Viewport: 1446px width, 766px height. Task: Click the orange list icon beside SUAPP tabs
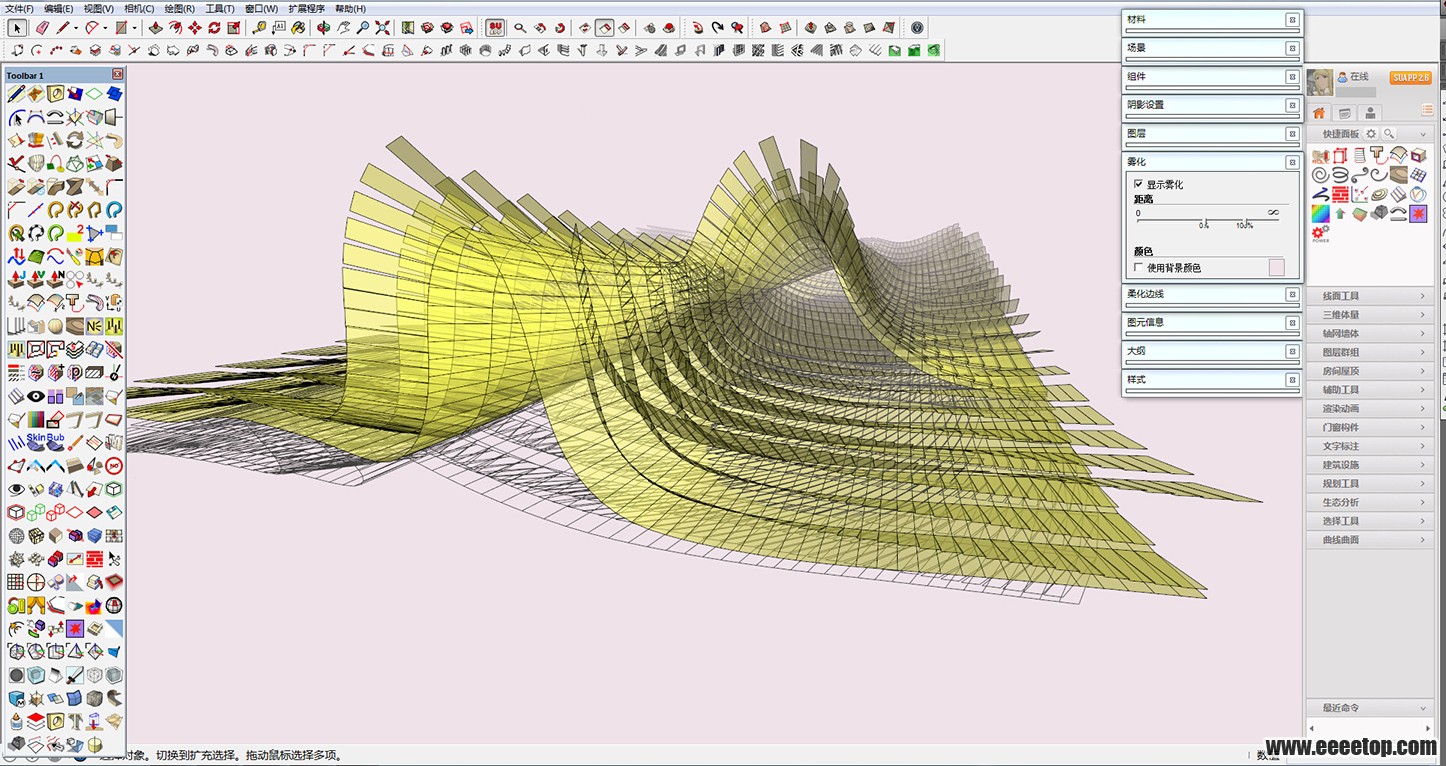1428,110
